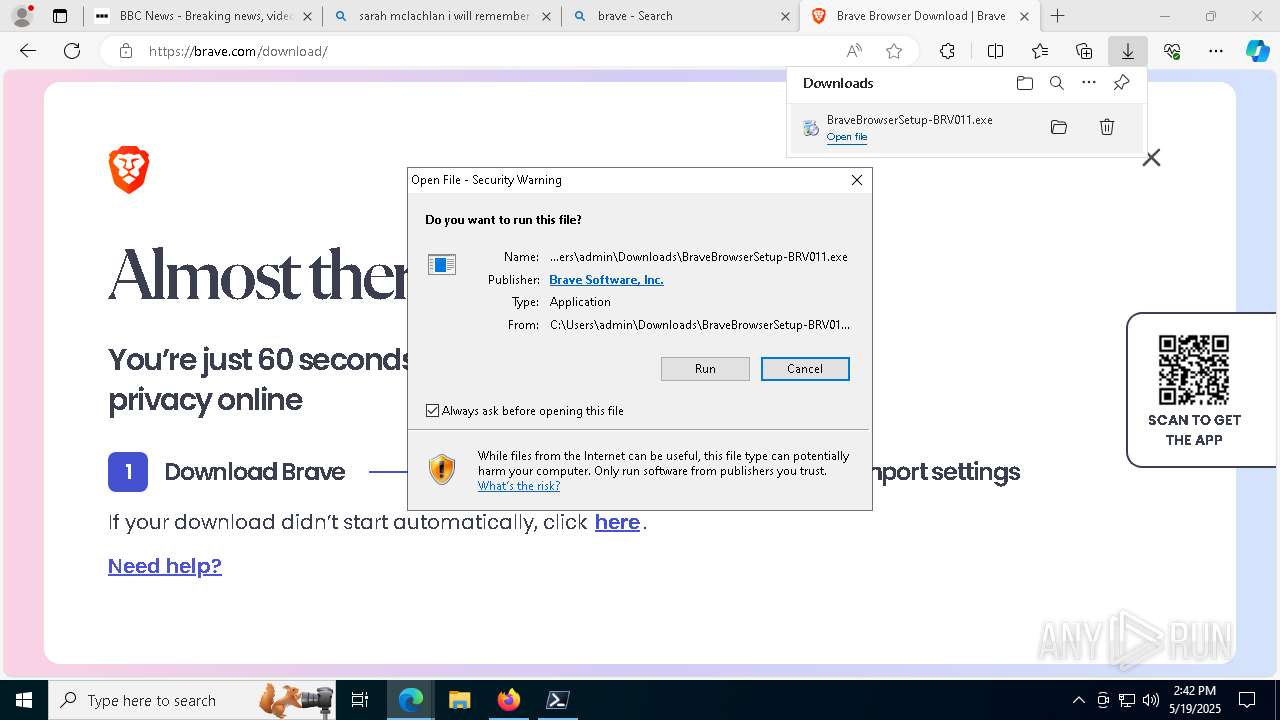The width and height of the screenshot is (1280, 720).
Task: Show hidden system tray icons chevron
Action: [x=1078, y=700]
